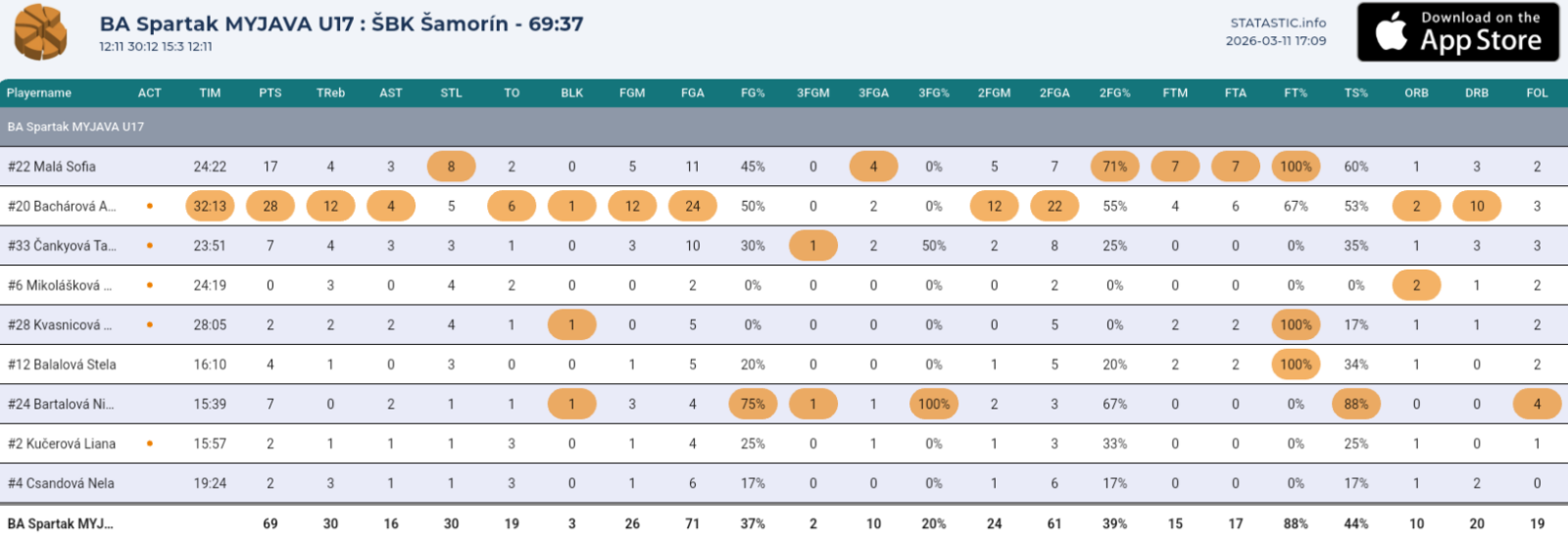Click the FG% column header

[x=753, y=93]
